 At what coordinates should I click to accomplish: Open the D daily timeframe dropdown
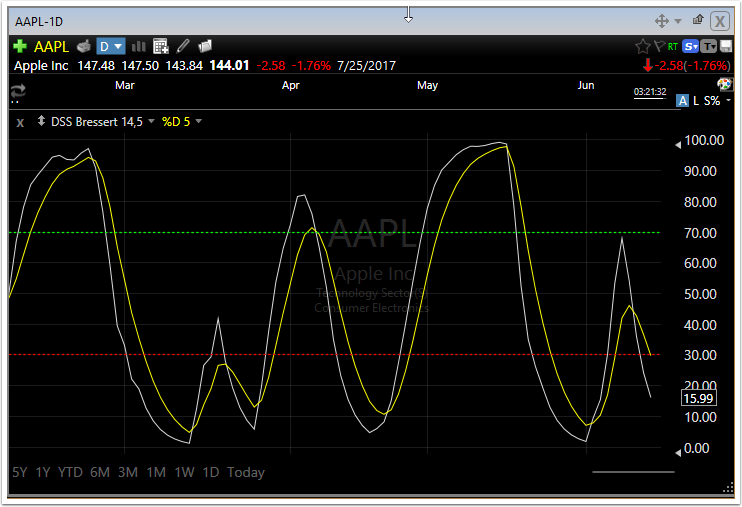coord(111,46)
